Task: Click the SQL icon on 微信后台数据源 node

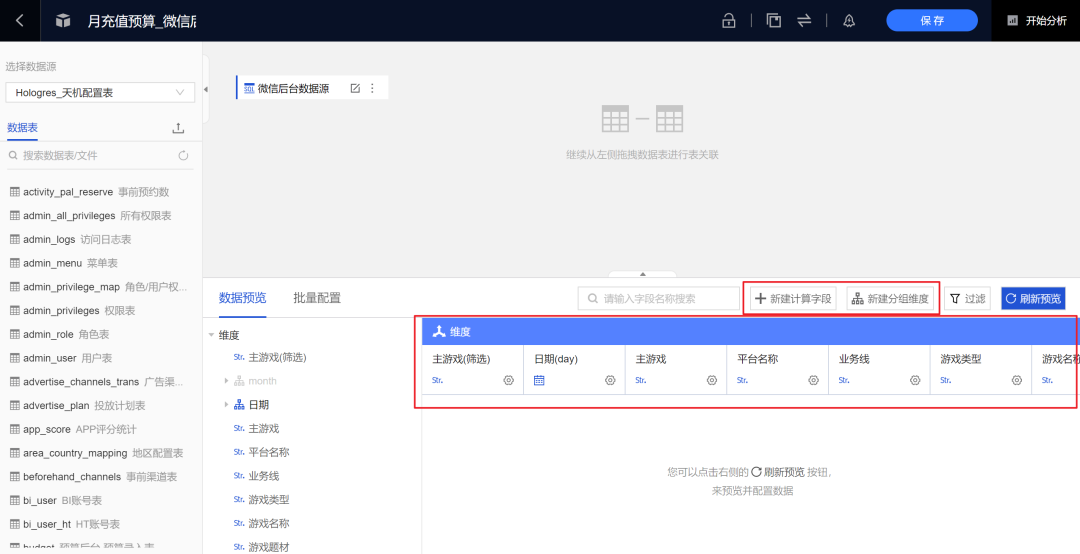Action: (249, 88)
